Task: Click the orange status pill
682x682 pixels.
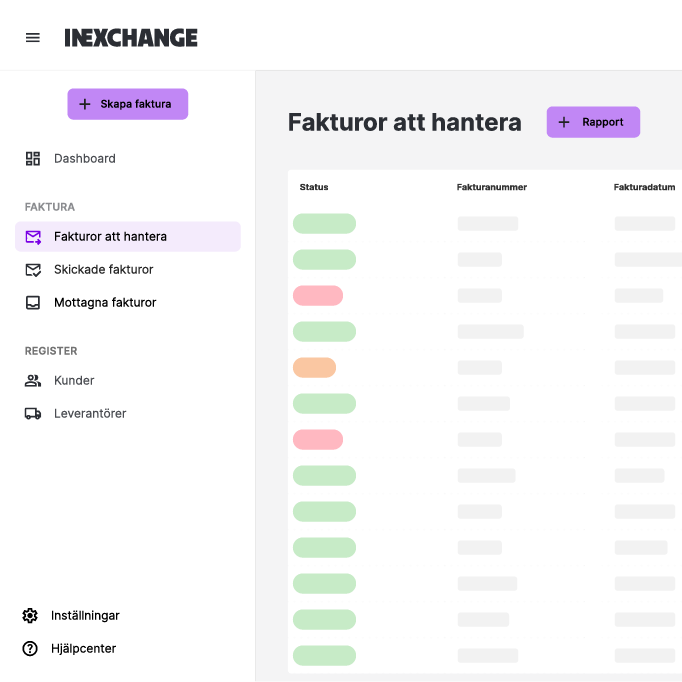Action: coord(314,368)
